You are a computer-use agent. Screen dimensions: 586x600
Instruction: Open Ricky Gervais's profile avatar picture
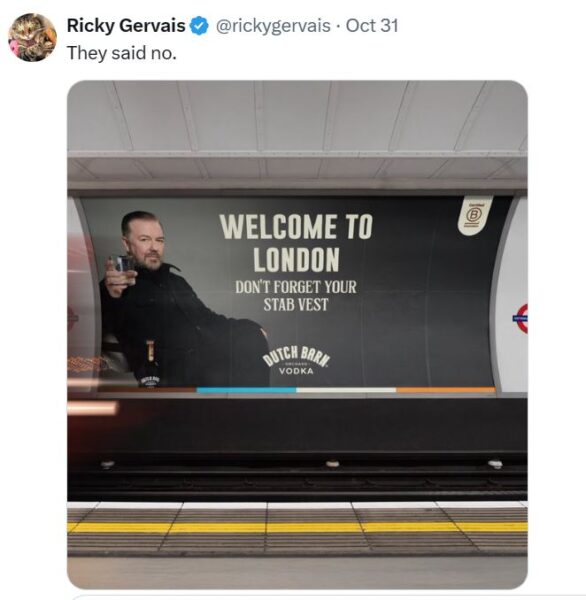(x=32, y=37)
